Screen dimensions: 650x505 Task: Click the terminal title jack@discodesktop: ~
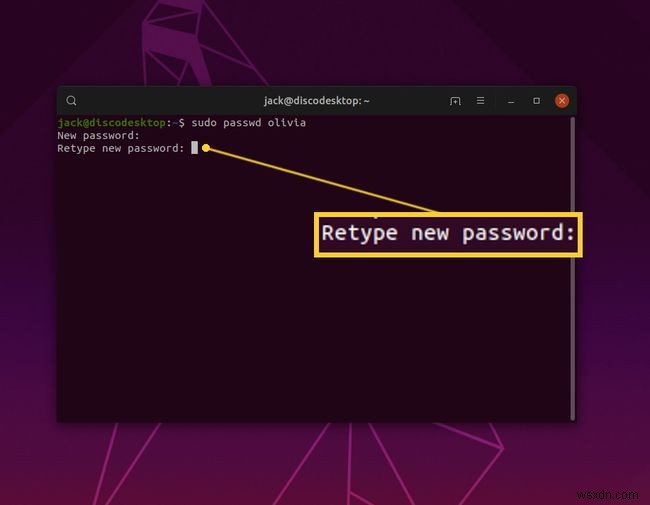click(317, 101)
